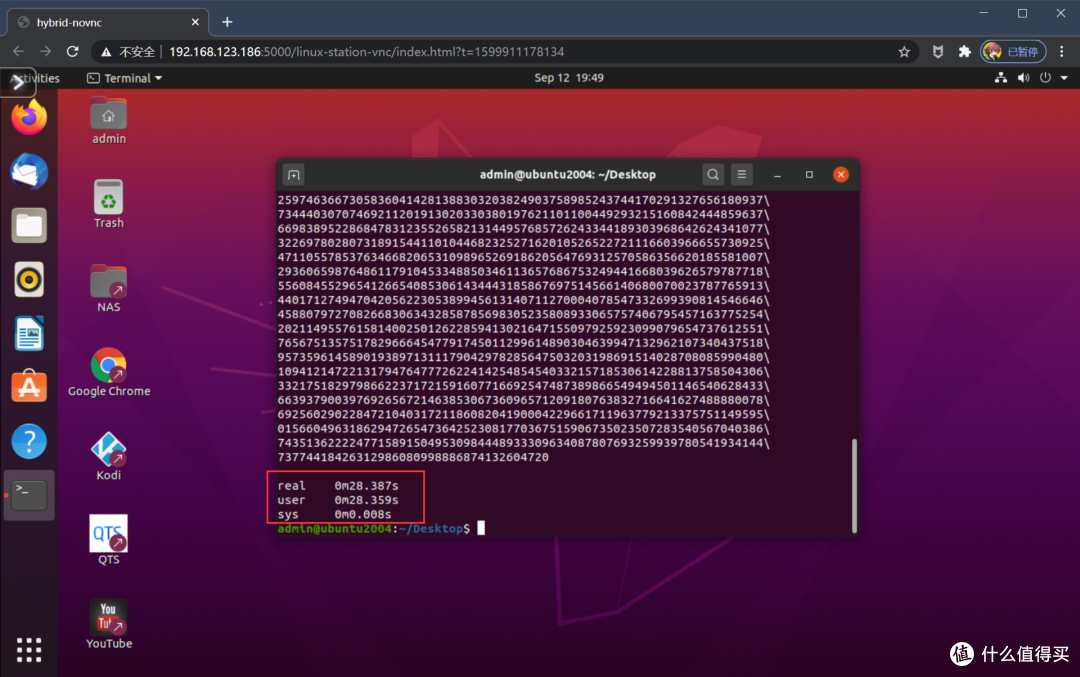This screenshot has height=677, width=1080.
Task: Open the shield extension icon in Chrome
Action: (937, 52)
